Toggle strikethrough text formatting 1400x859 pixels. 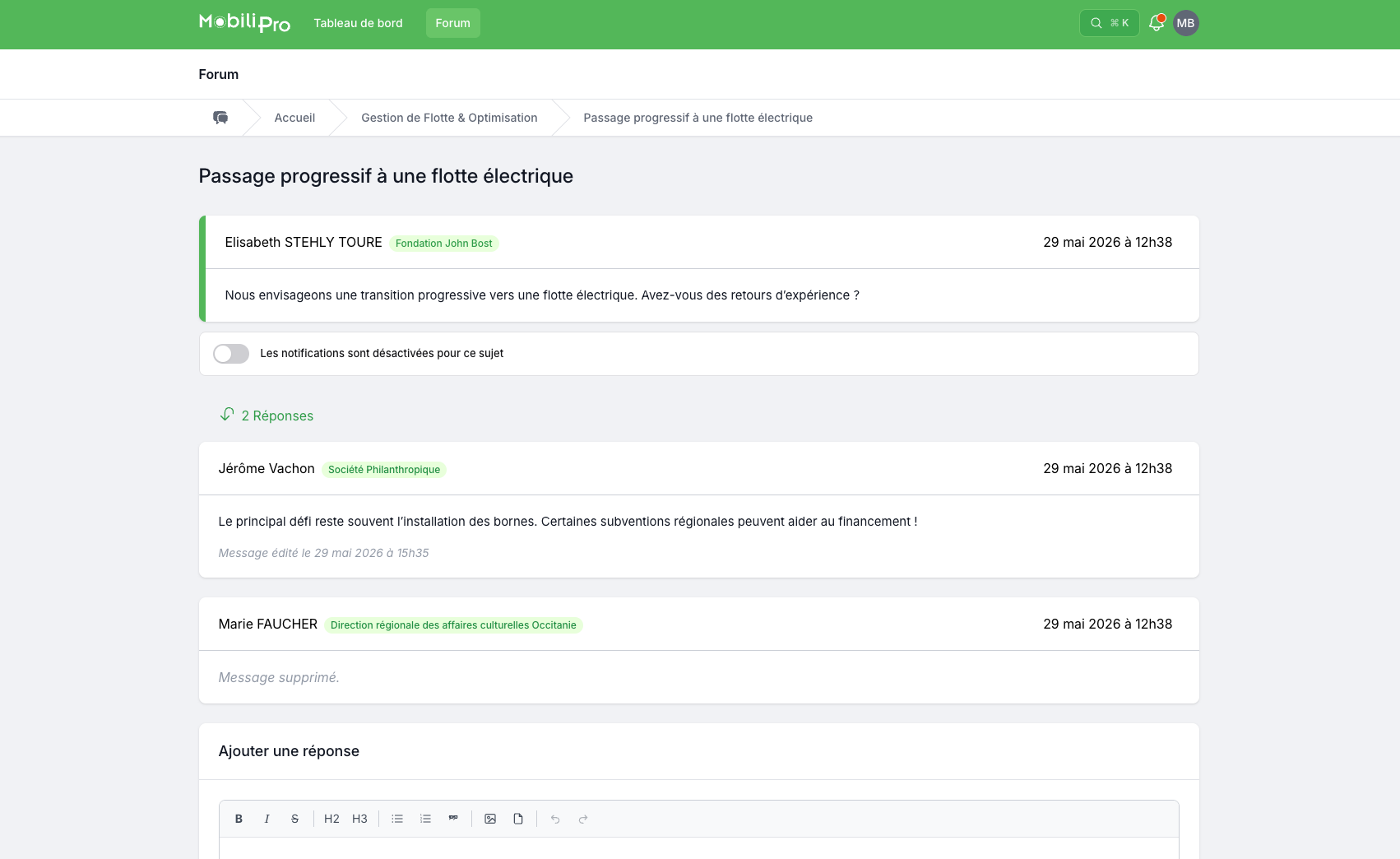(294, 819)
